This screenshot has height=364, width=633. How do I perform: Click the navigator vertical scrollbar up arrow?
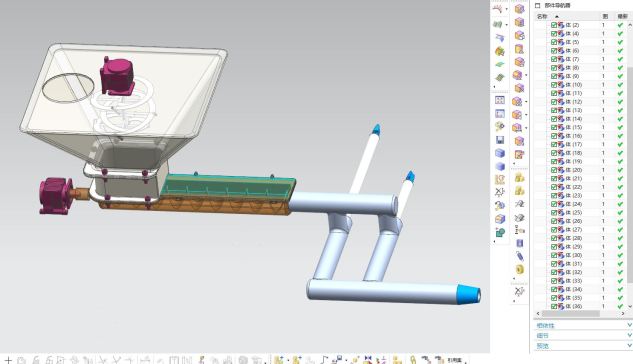pyautogui.click(x=630, y=25)
